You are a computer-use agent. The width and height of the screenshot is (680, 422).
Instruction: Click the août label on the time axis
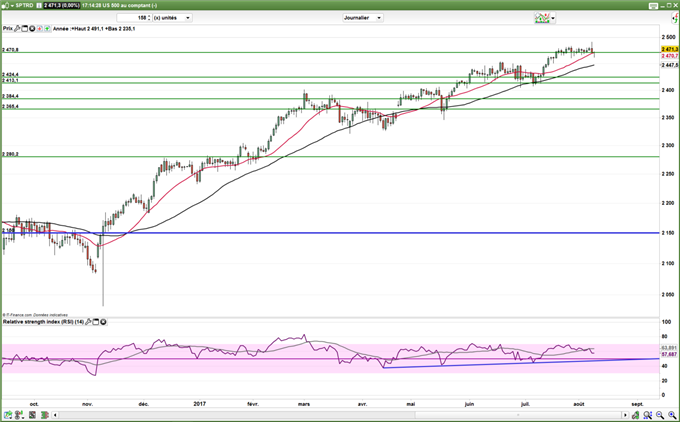pyautogui.click(x=579, y=404)
